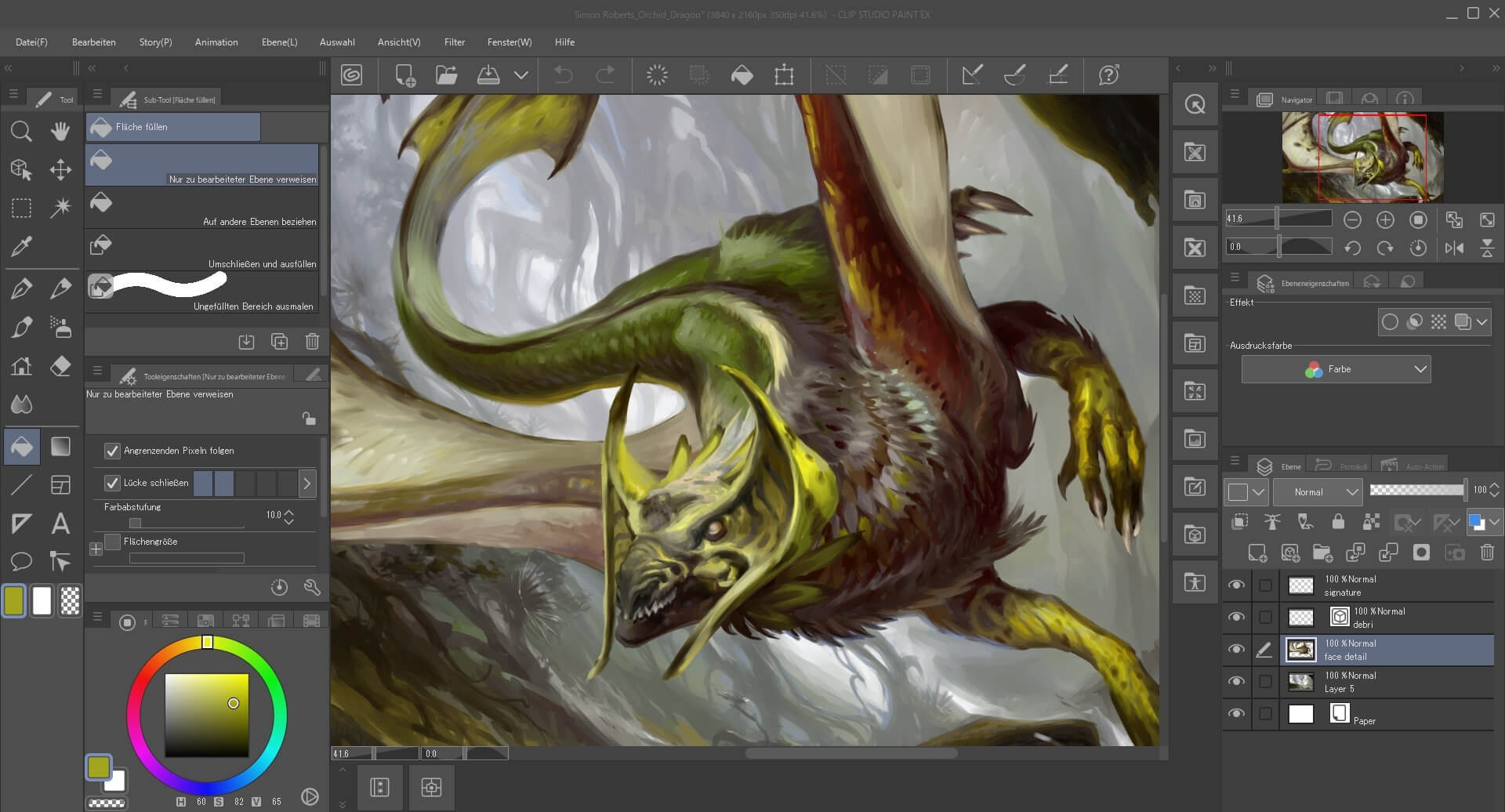Expand the Farbe expression color dropdown
The image size is (1505, 812).
[1336, 369]
